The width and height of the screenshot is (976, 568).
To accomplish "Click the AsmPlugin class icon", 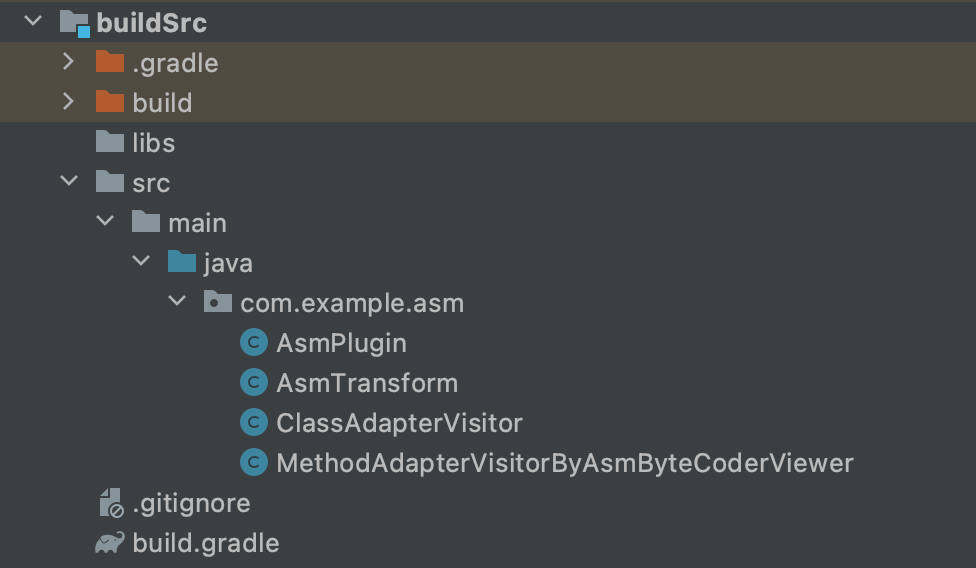I will click(254, 343).
